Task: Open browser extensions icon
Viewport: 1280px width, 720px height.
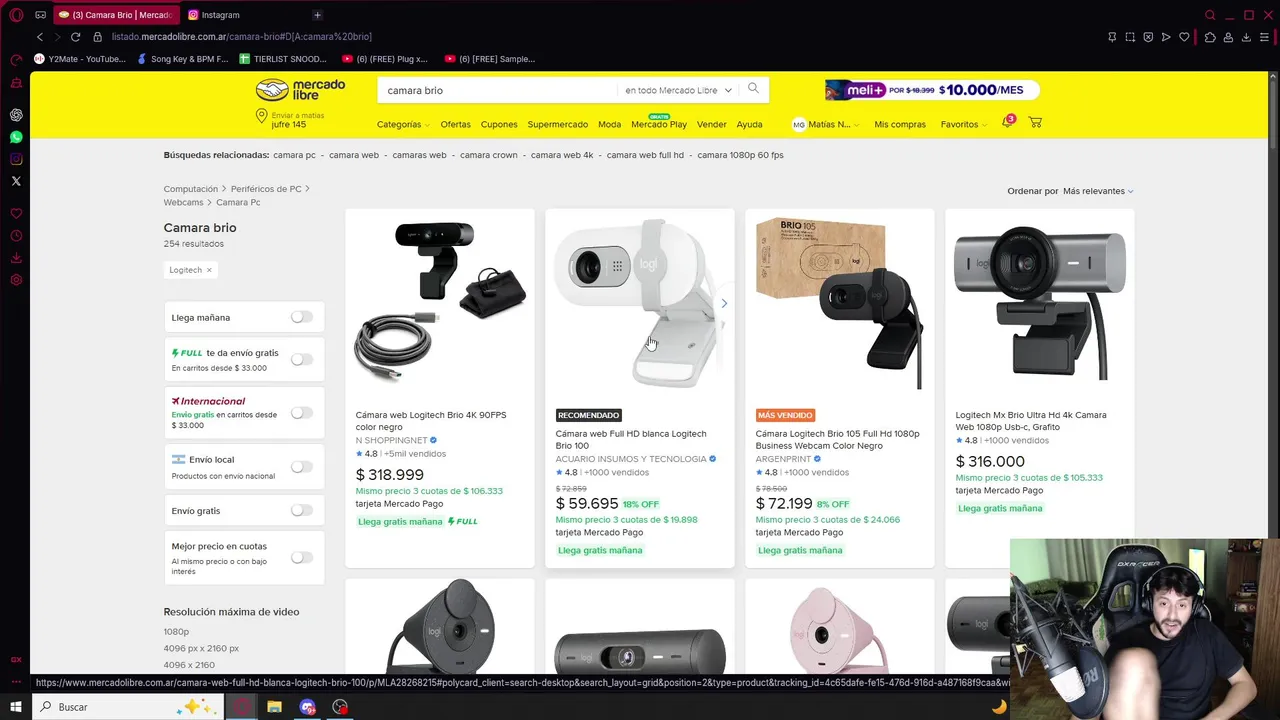Action: (1209, 37)
